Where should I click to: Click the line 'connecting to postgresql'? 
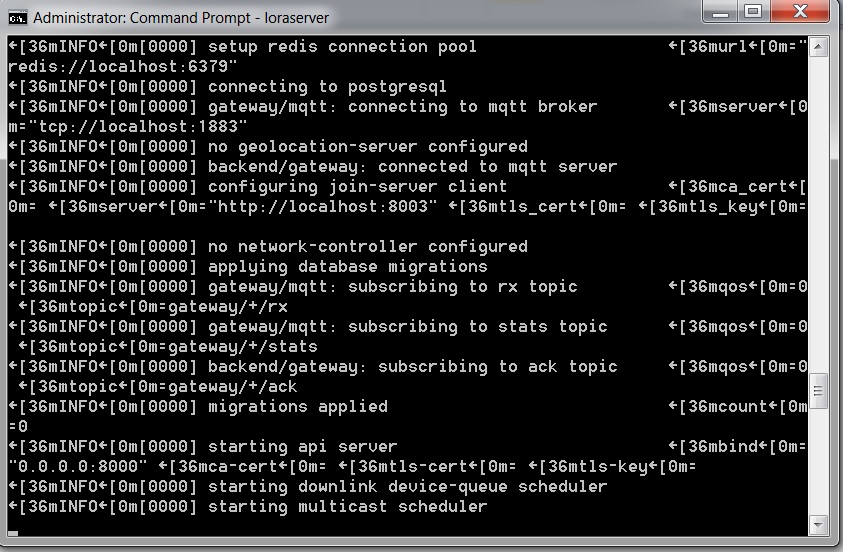tap(327, 87)
